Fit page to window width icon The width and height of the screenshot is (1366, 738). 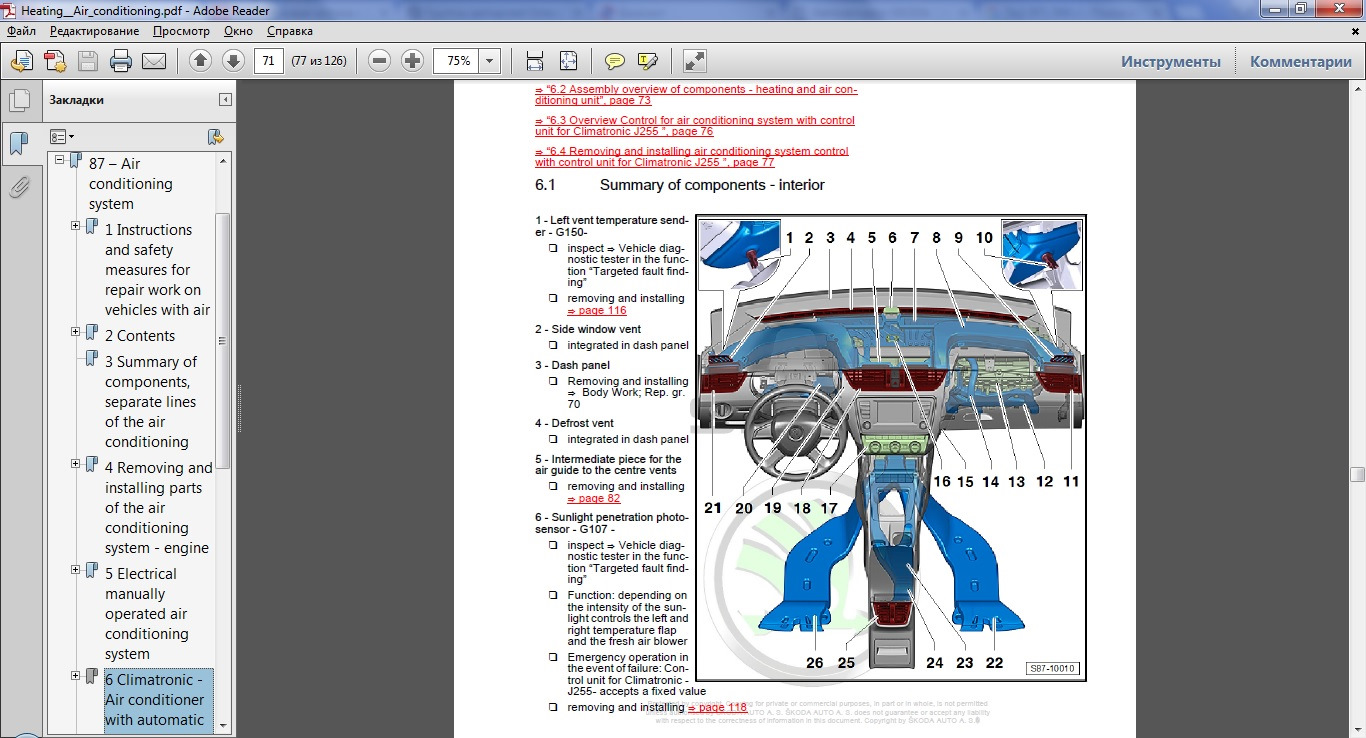[535, 61]
